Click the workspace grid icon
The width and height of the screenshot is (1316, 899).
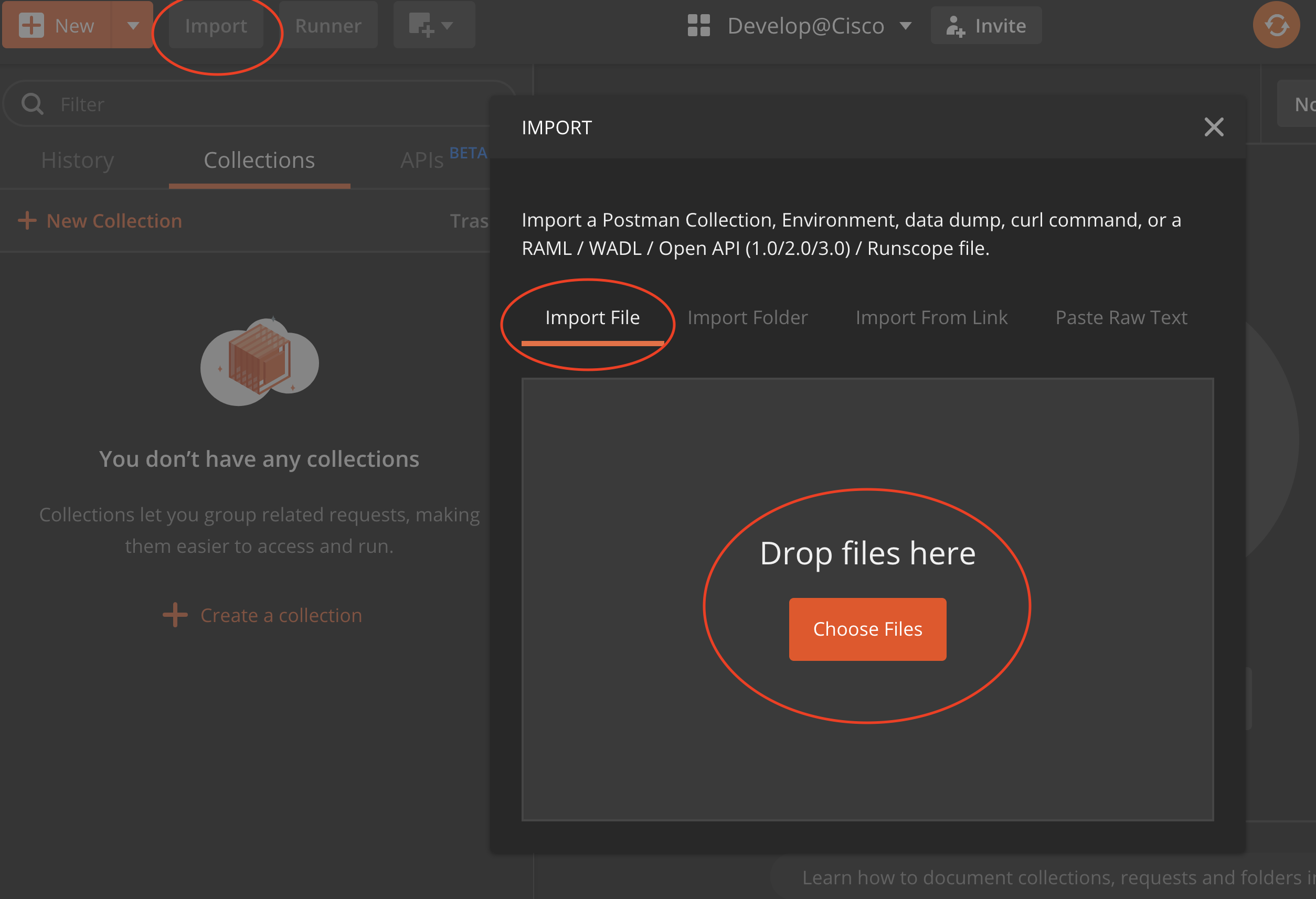click(x=698, y=26)
